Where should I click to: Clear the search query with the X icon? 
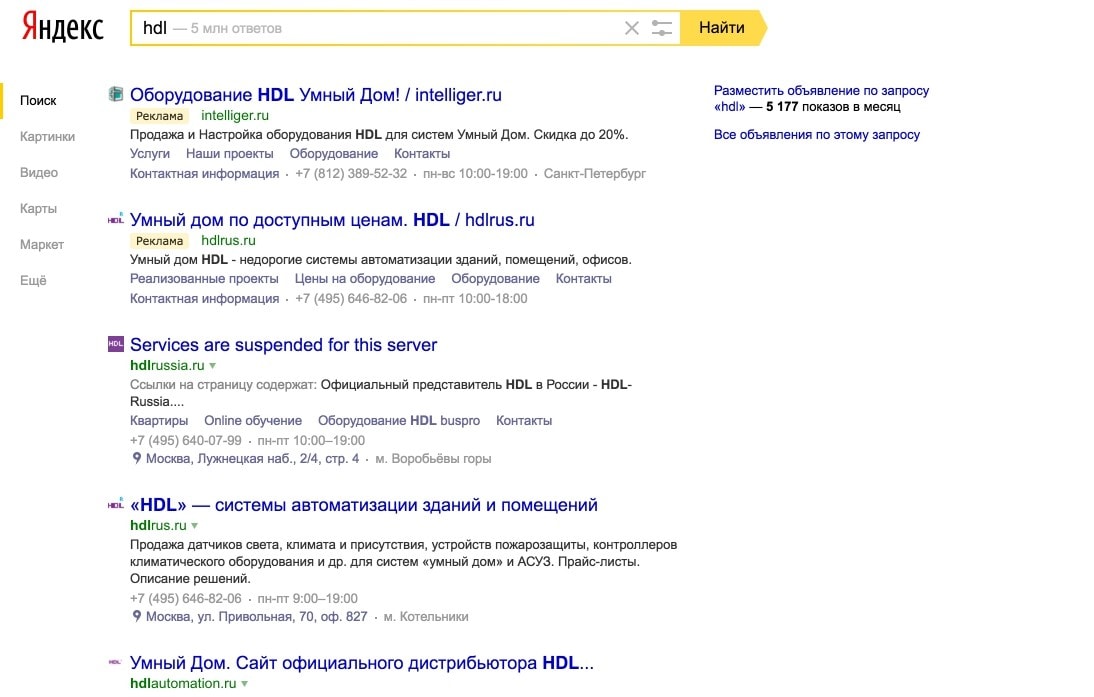click(632, 28)
